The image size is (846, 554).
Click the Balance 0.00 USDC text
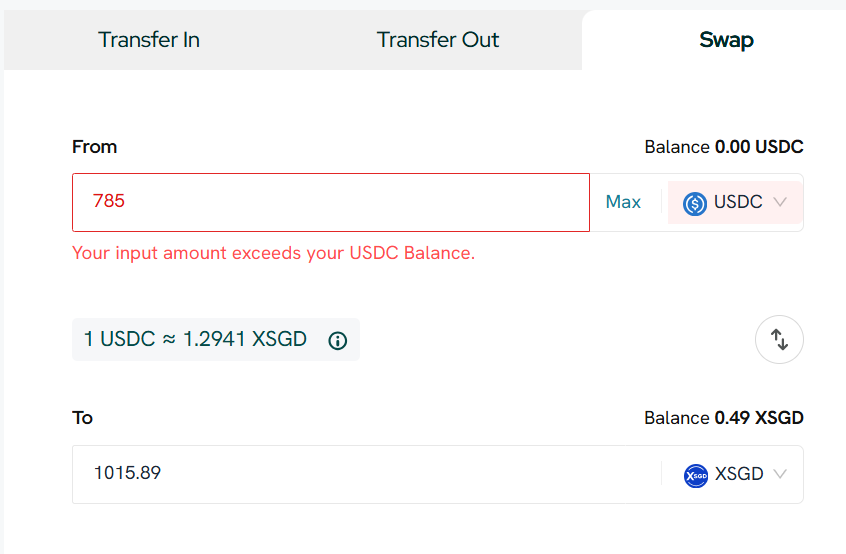(x=723, y=147)
